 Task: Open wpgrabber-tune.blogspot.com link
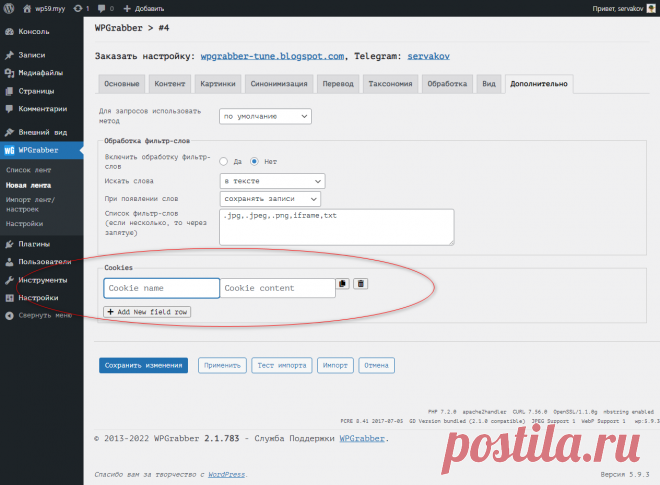(x=272, y=56)
